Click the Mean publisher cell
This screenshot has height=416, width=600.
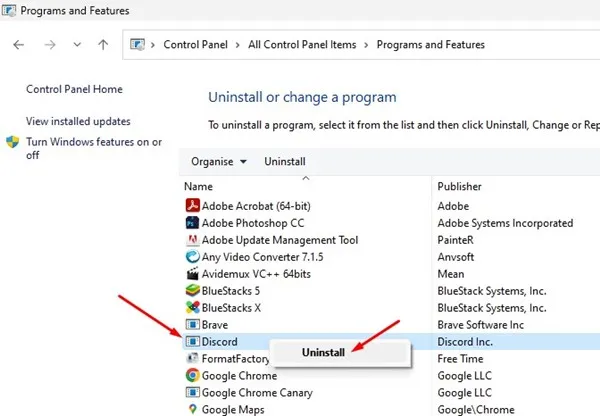[451, 274]
